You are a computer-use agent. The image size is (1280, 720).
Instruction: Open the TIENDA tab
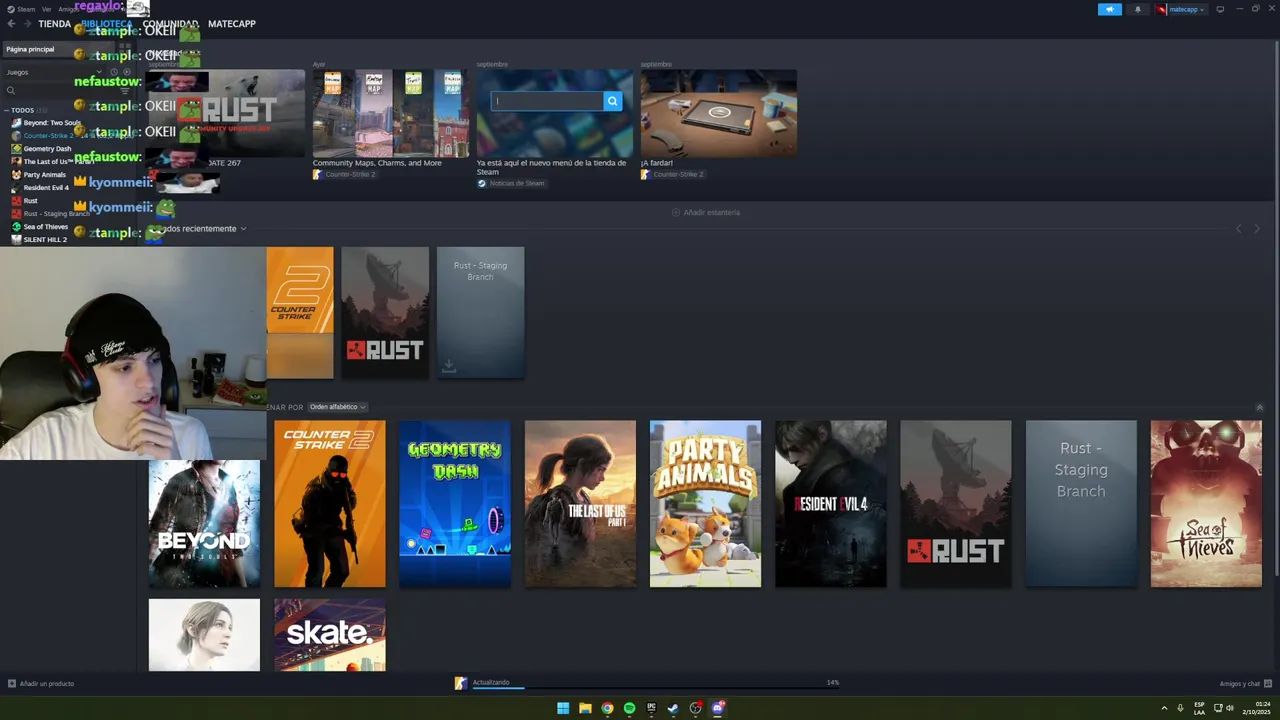click(x=54, y=24)
